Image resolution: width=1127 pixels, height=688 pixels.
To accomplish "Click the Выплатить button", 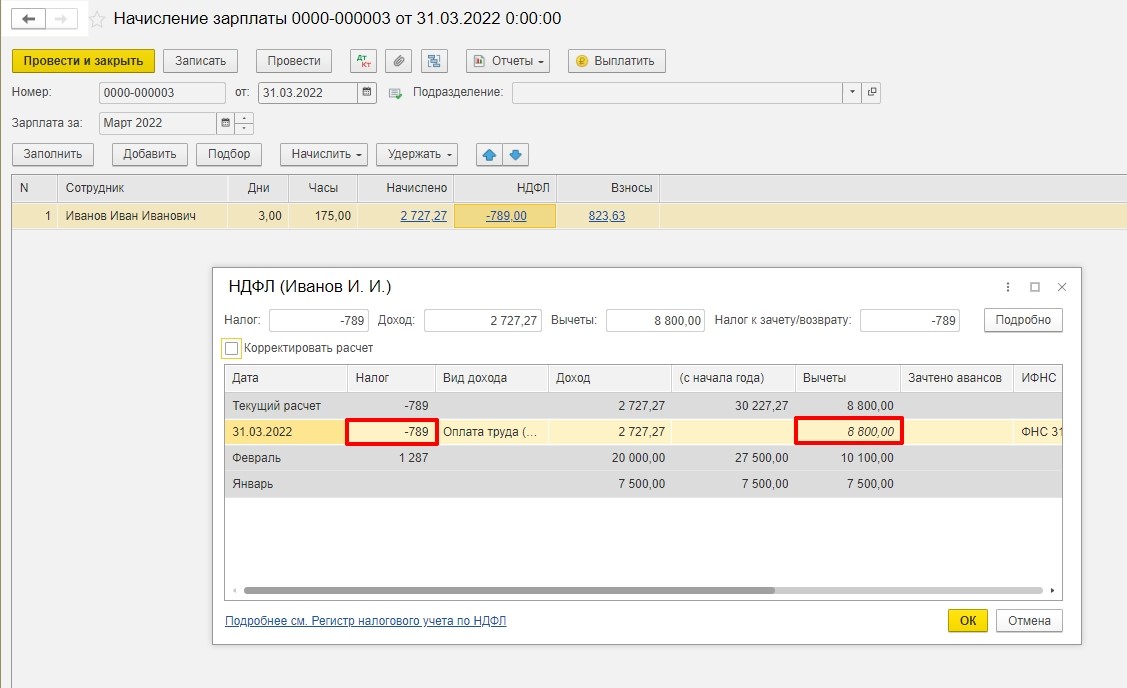I will (x=617, y=61).
